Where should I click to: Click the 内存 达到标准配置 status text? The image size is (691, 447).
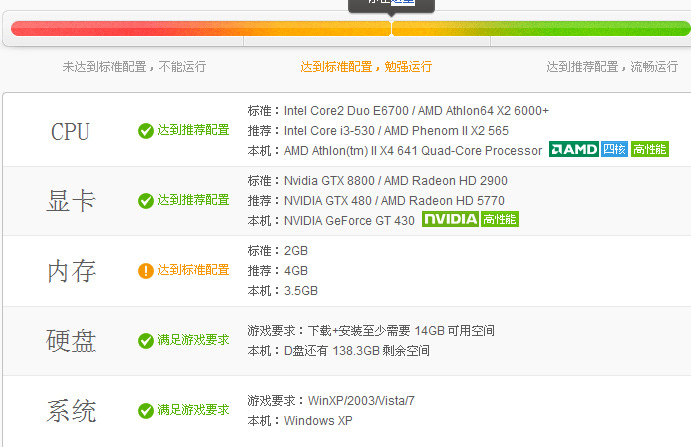(x=193, y=271)
